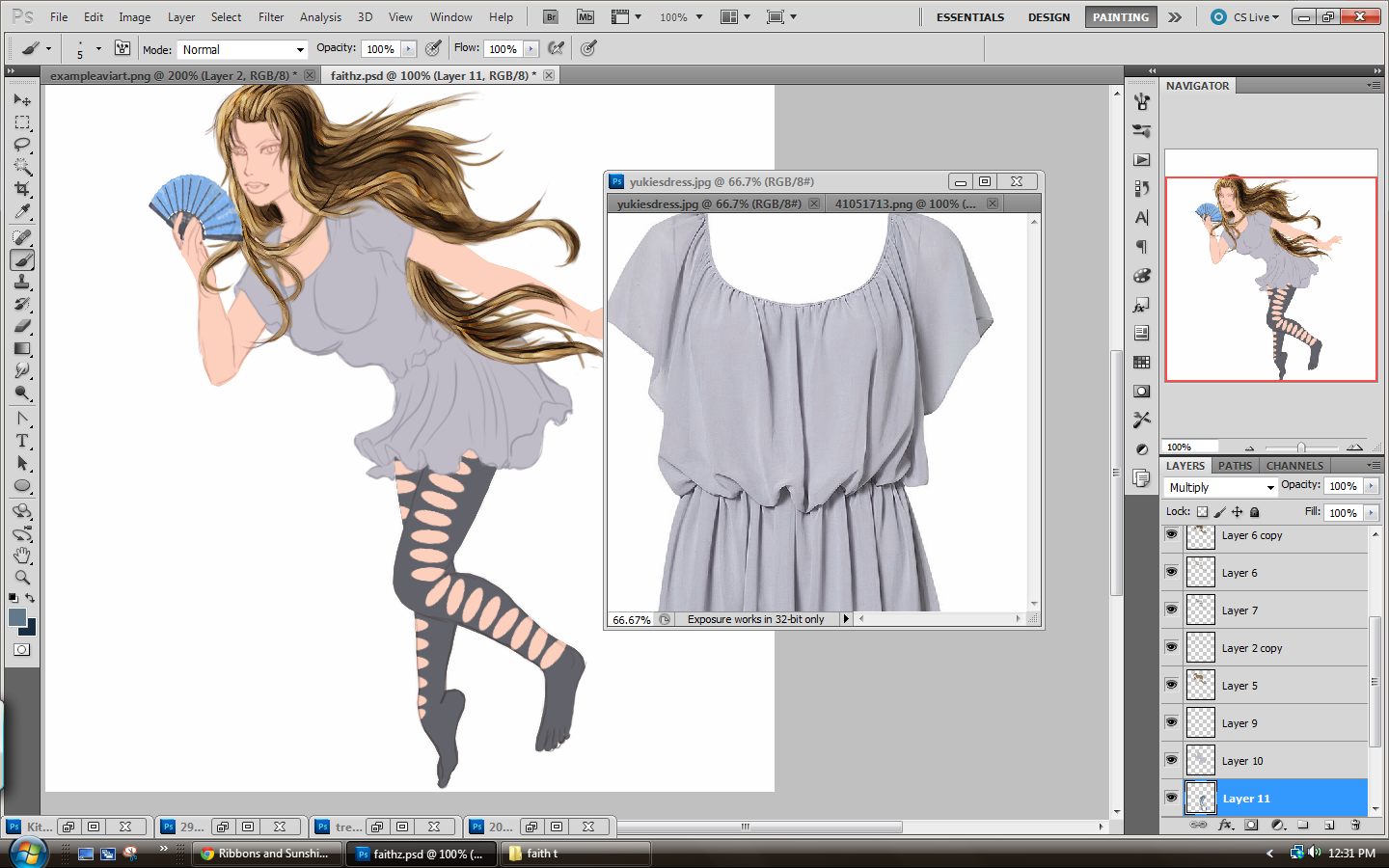Select the Clone Stamp tool
The image size is (1389, 868).
[x=22, y=282]
